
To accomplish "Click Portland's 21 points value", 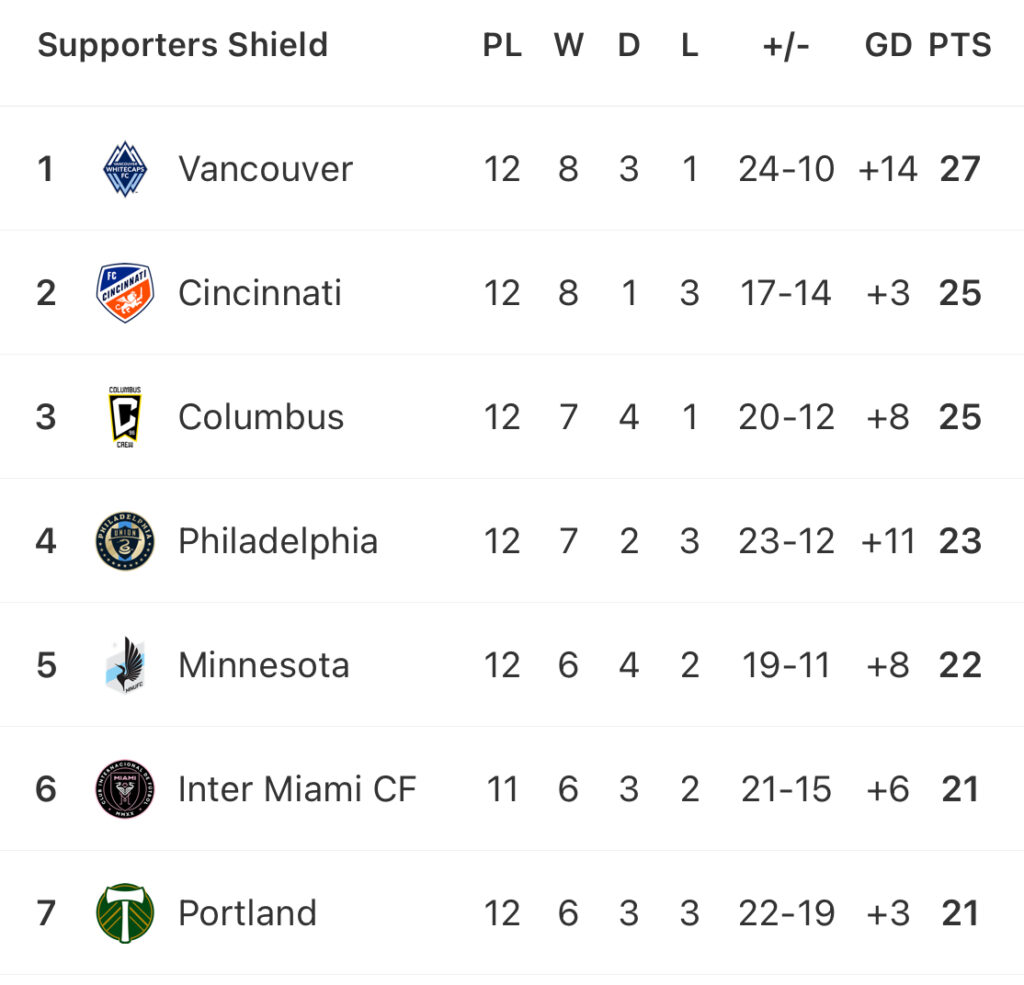I will (x=960, y=913).
